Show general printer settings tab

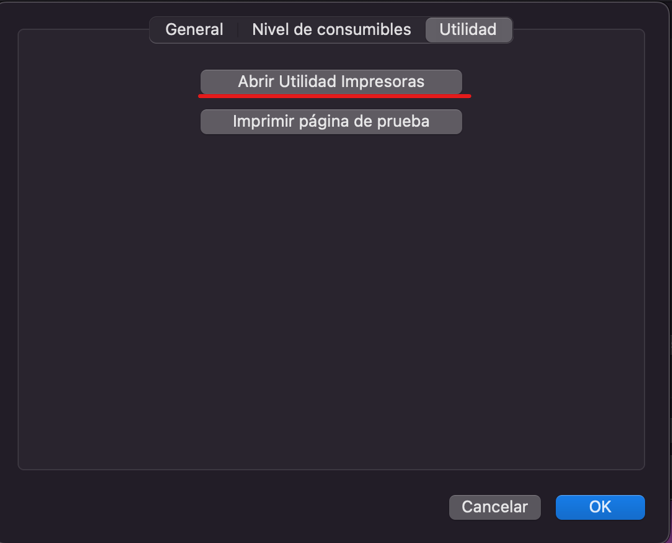pyautogui.click(x=194, y=30)
